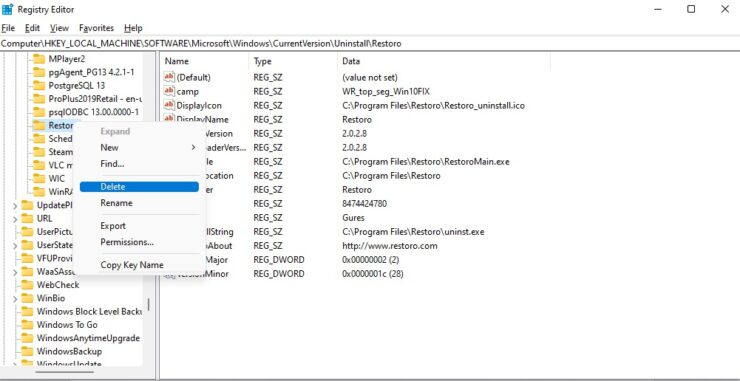740x381 pixels.
Task: Click the URL folder icon
Action: coord(27,219)
